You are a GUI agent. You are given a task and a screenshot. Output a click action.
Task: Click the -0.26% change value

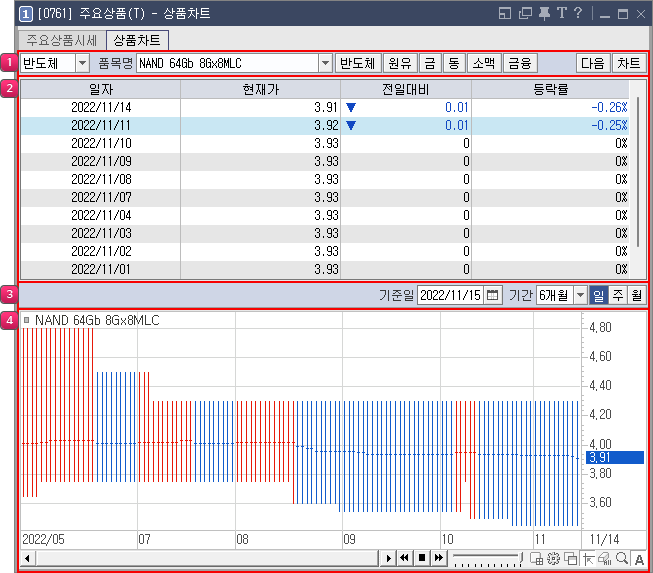[610, 107]
